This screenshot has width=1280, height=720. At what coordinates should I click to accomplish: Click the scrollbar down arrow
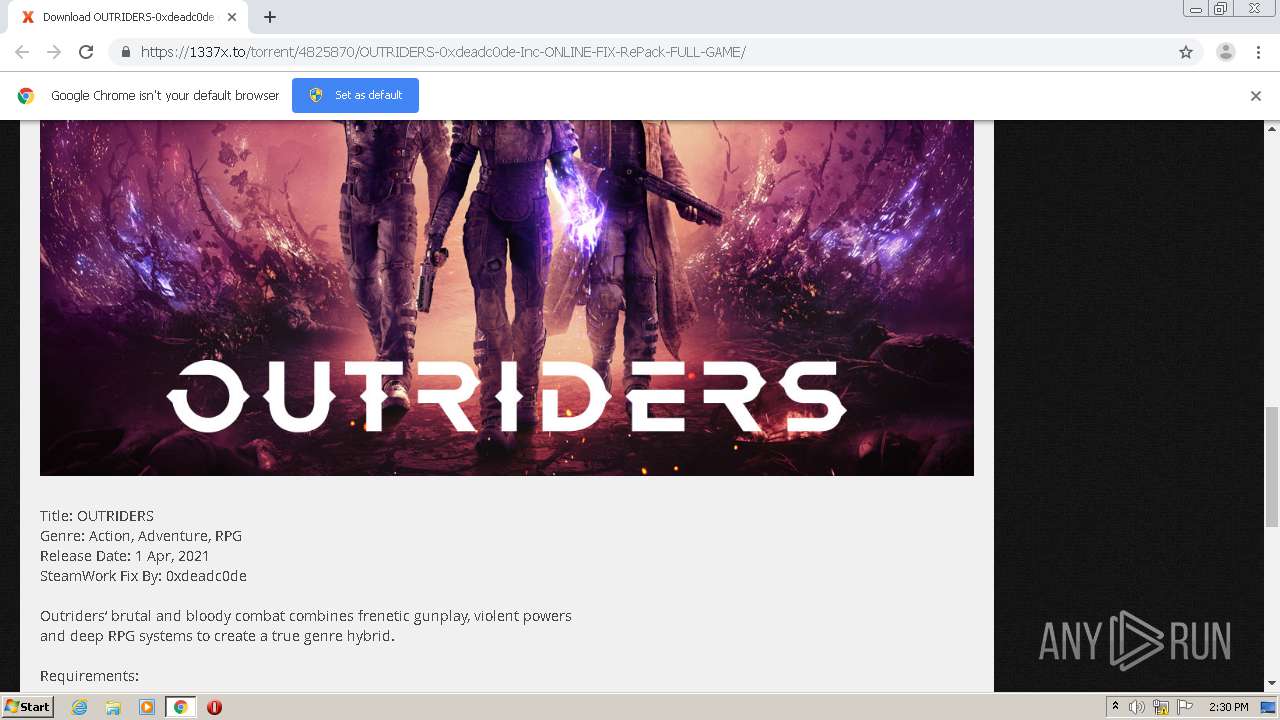pyautogui.click(x=1272, y=684)
